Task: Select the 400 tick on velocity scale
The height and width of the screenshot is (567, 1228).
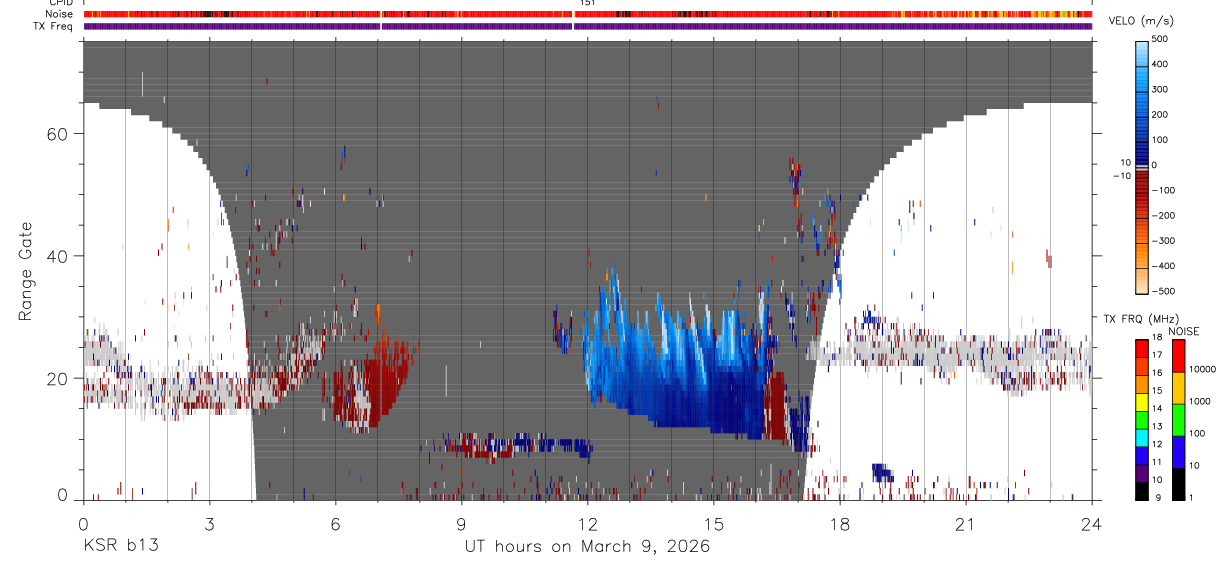Action: (x=1162, y=64)
